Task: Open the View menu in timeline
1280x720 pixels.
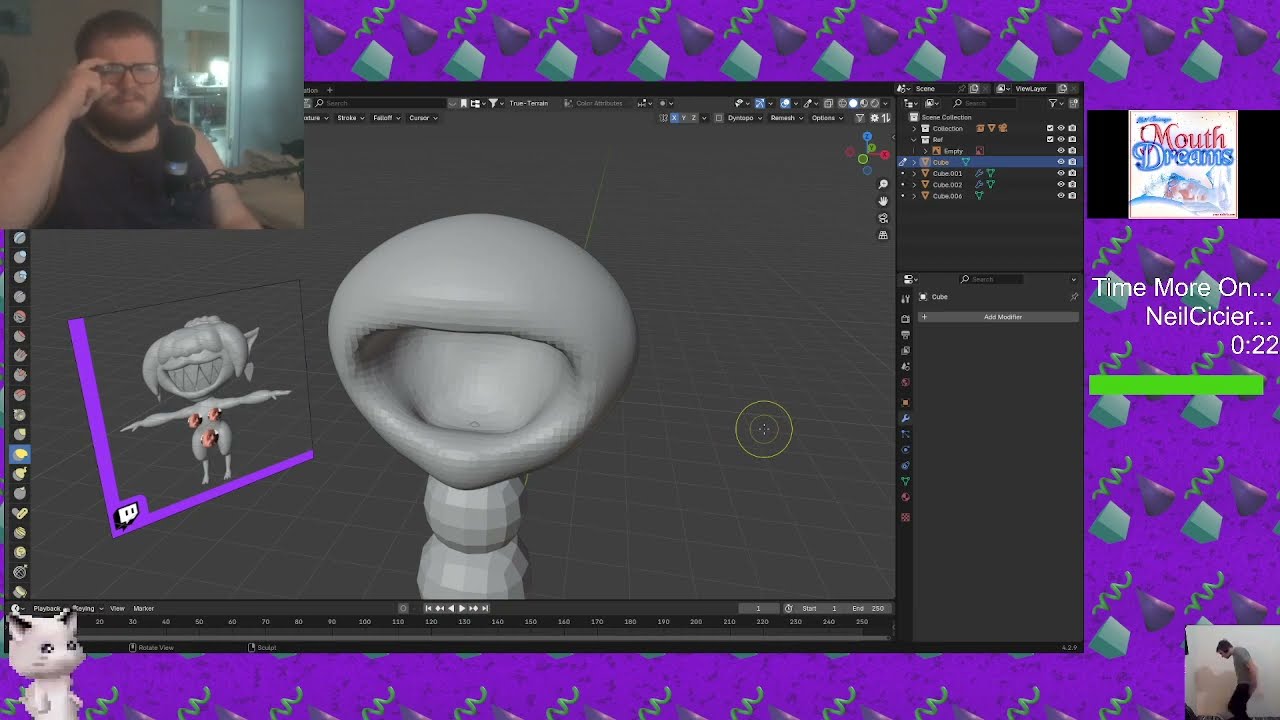Action: [x=117, y=608]
